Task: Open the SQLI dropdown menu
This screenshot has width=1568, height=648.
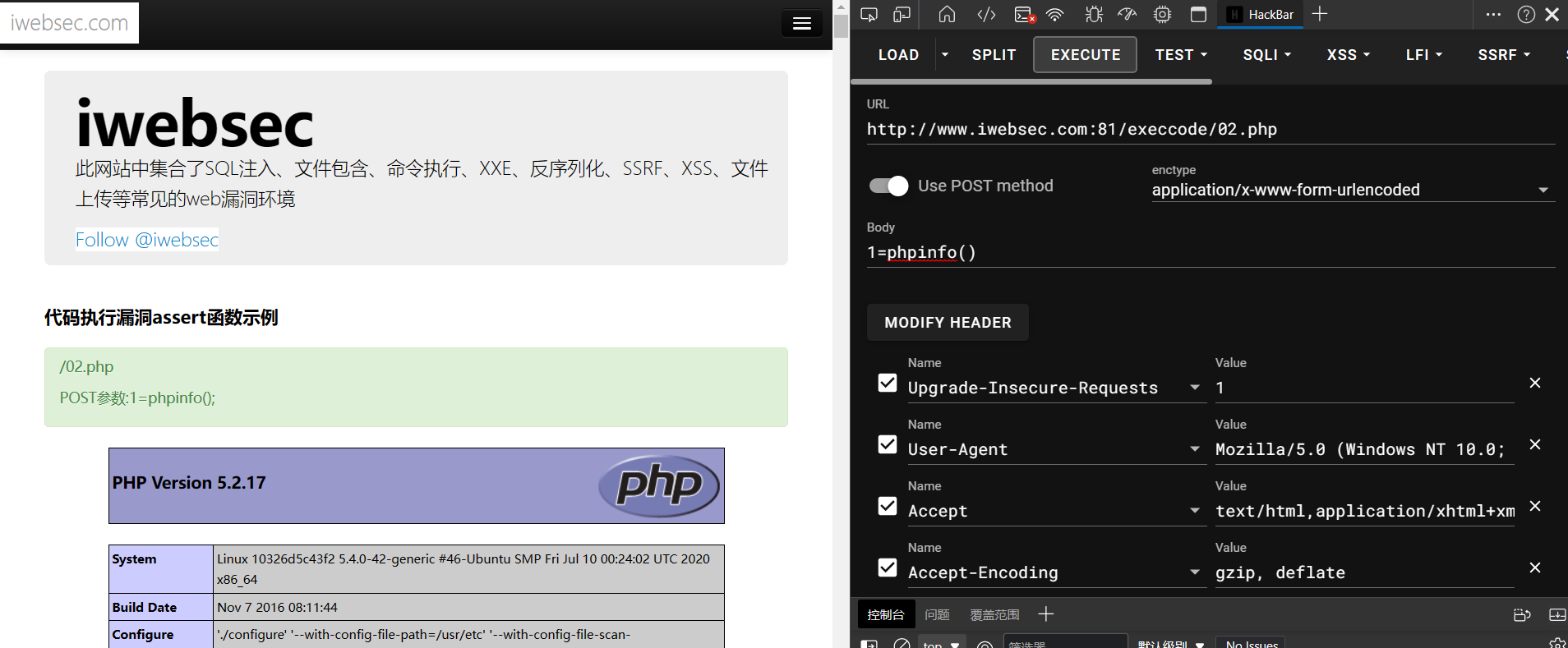Action: pyautogui.click(x=1267, y=54)
